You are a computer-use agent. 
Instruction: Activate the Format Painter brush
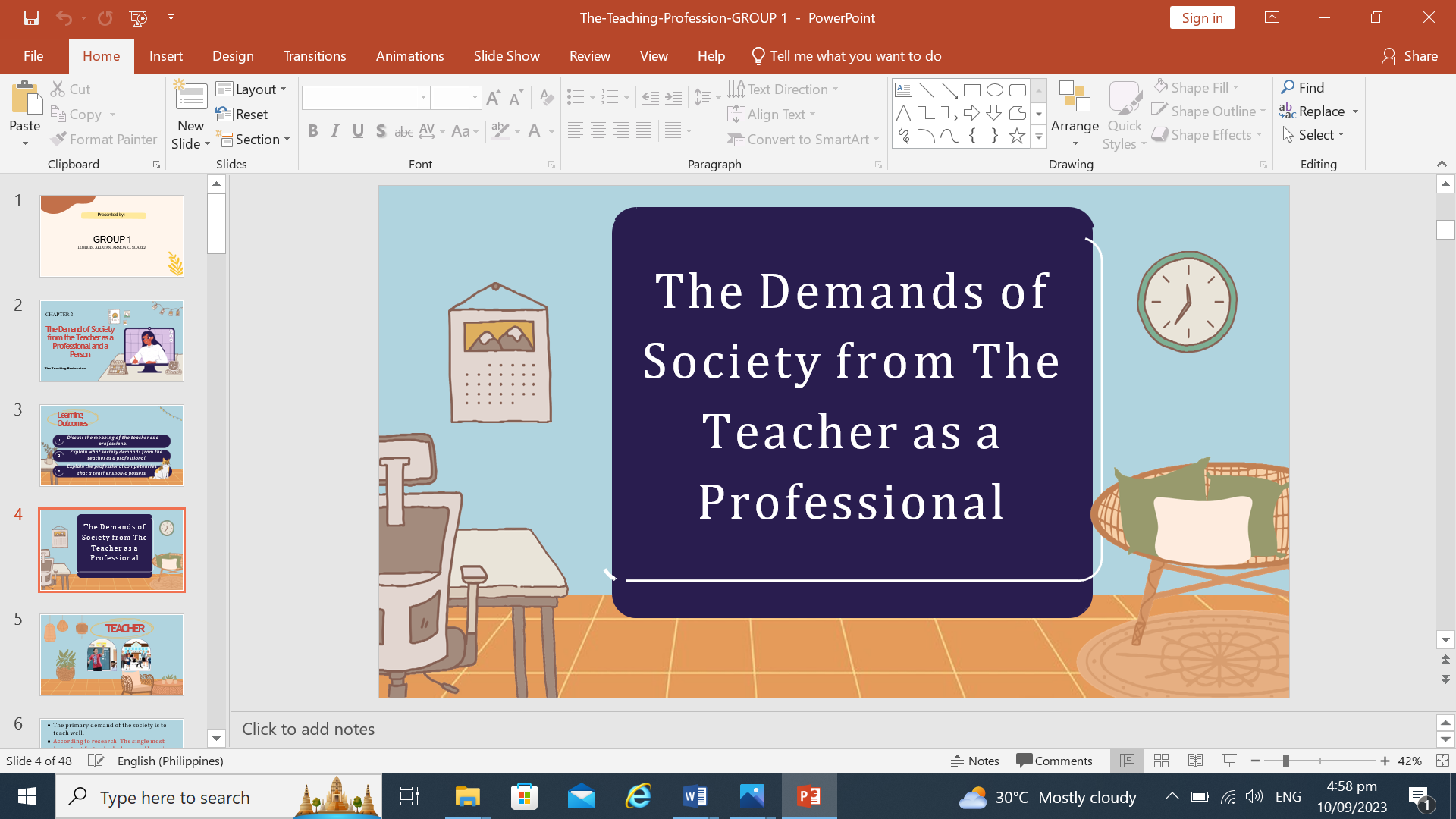104,139
